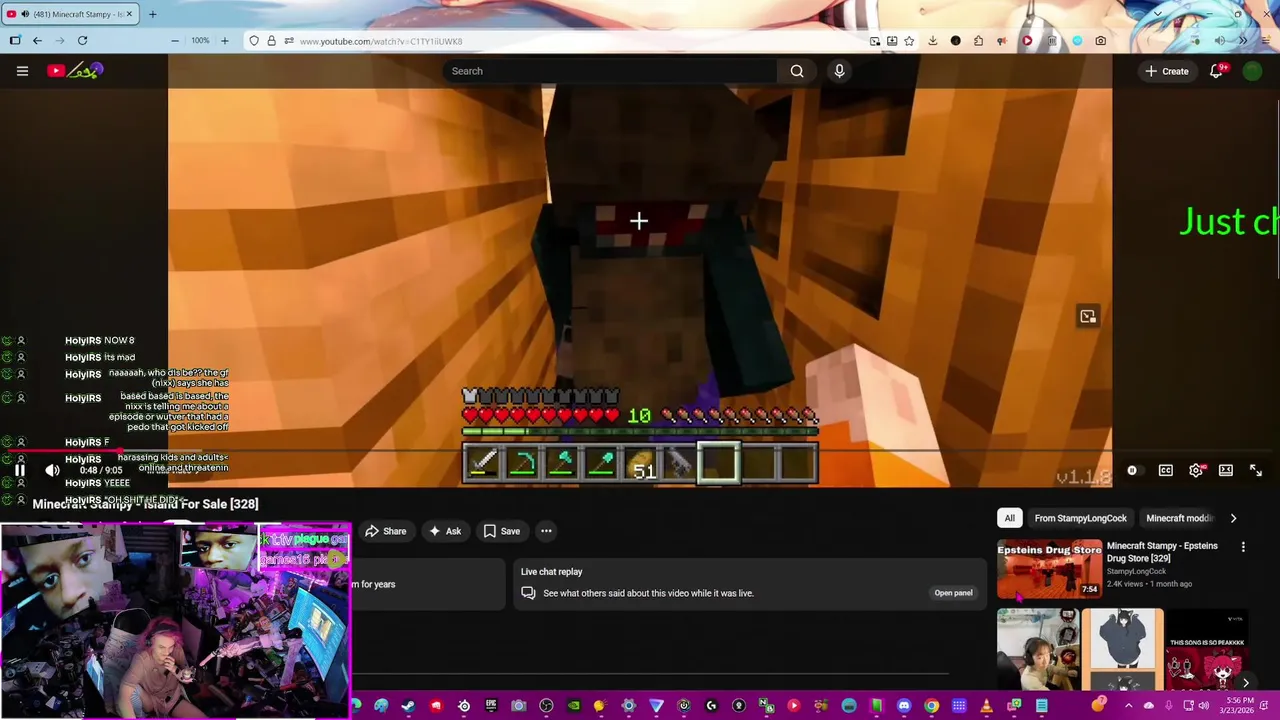Viewport: 1280px width, 720px height.
Task: Next arrow on the shorts shelf
Action: [x=1245, y=683]
